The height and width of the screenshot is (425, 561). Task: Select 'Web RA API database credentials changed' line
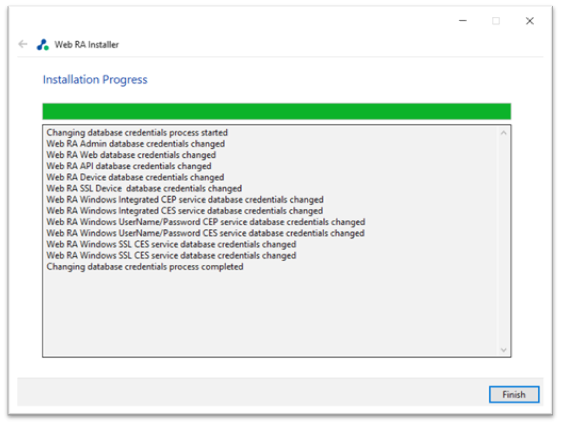[x=129, y=166]
